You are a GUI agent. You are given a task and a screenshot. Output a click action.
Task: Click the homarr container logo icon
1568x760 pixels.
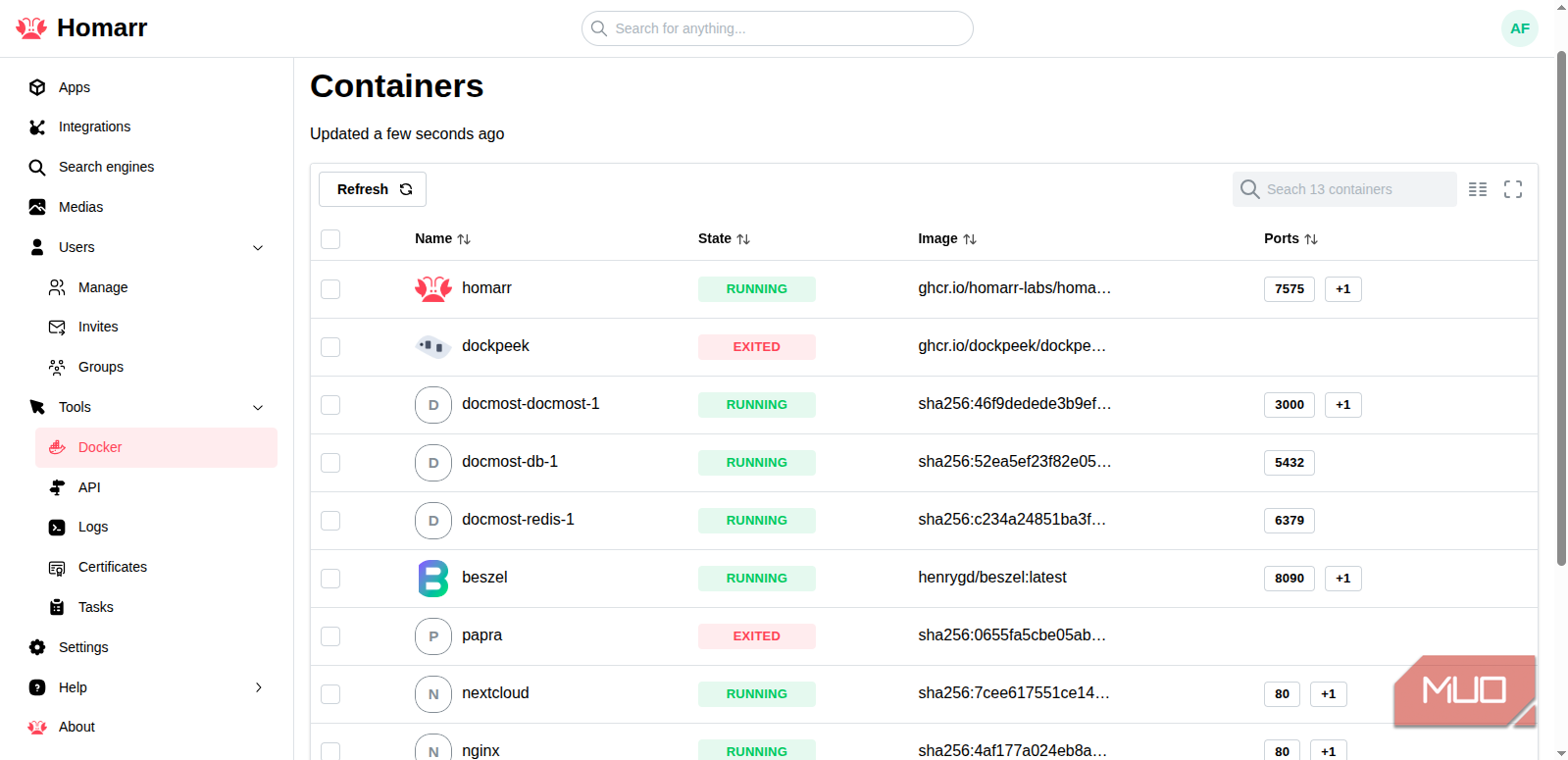[x=433, y=288]
